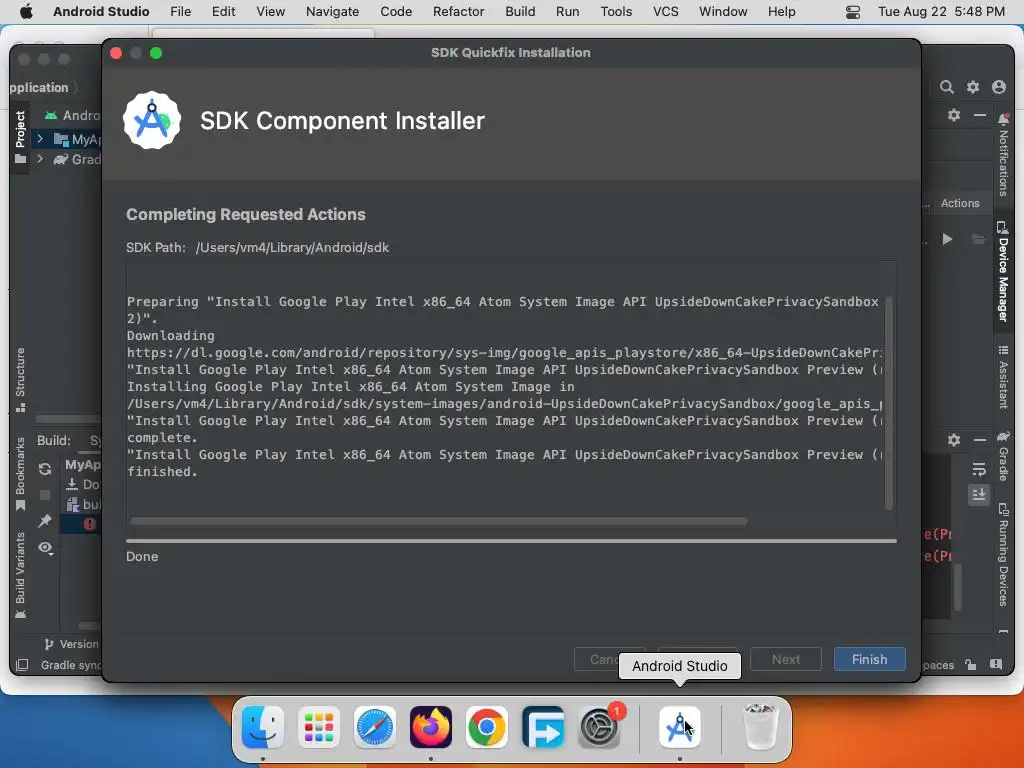1024x768 pixels.
Task: Click the 'Done' status text
Action: [x=142, y=556]
